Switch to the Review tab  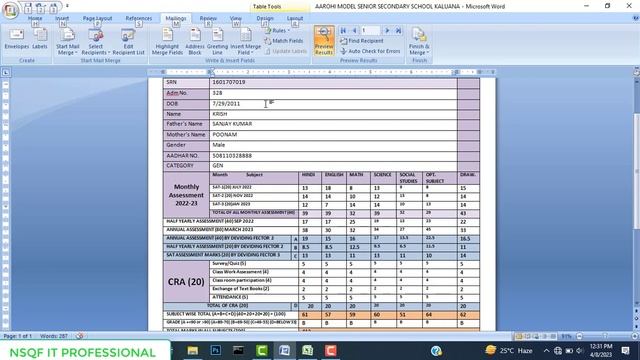click(x=208, y=18)
